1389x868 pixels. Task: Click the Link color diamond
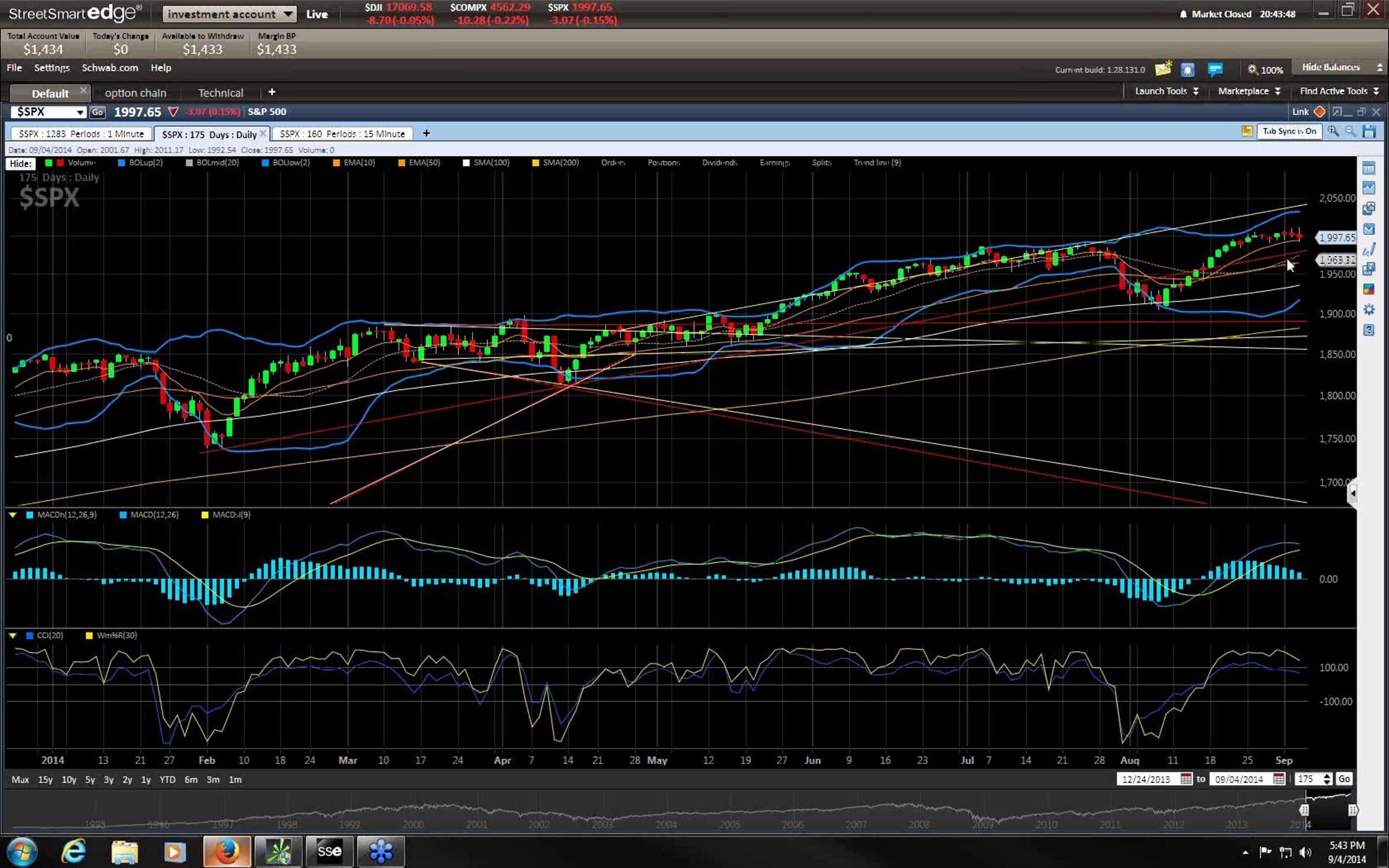pyautogui.click(x=1320, y=112)
